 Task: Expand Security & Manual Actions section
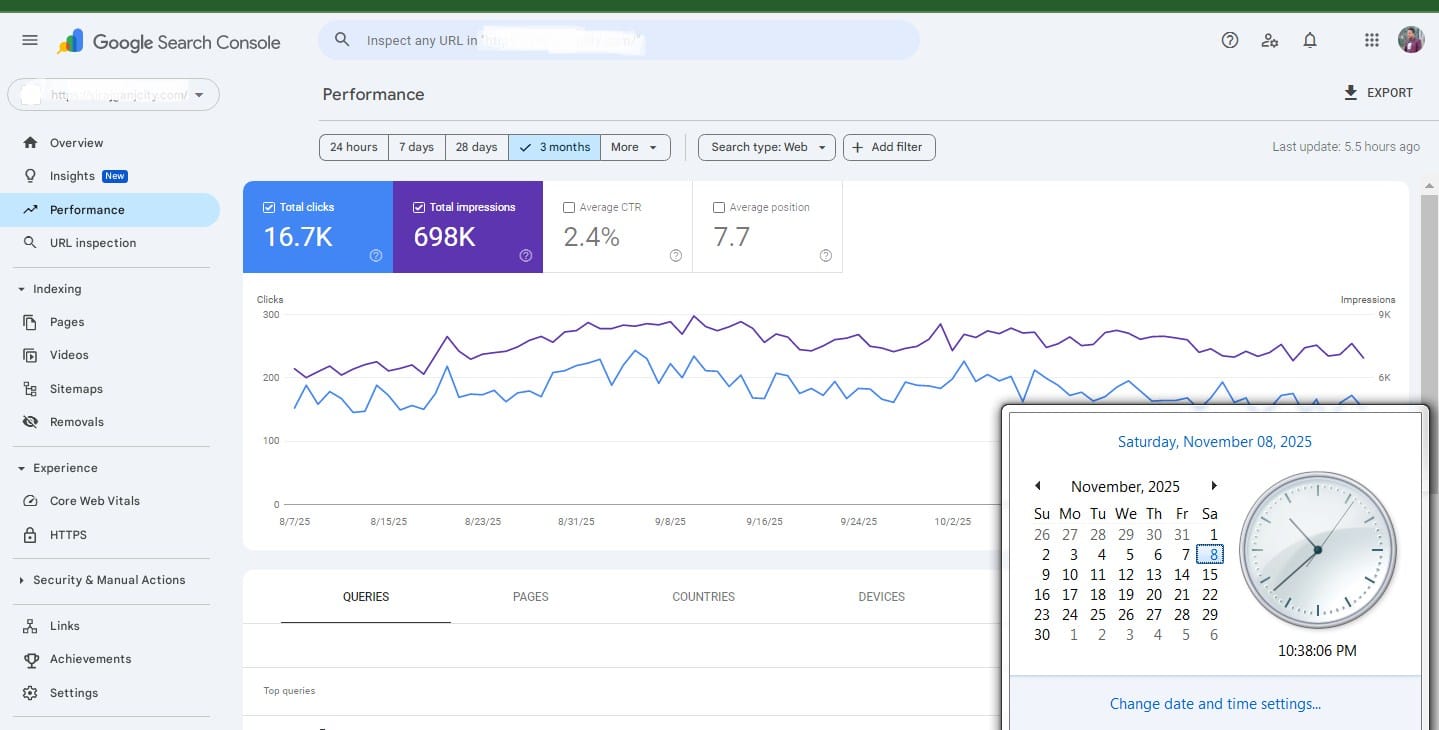(x=108, y=580)
